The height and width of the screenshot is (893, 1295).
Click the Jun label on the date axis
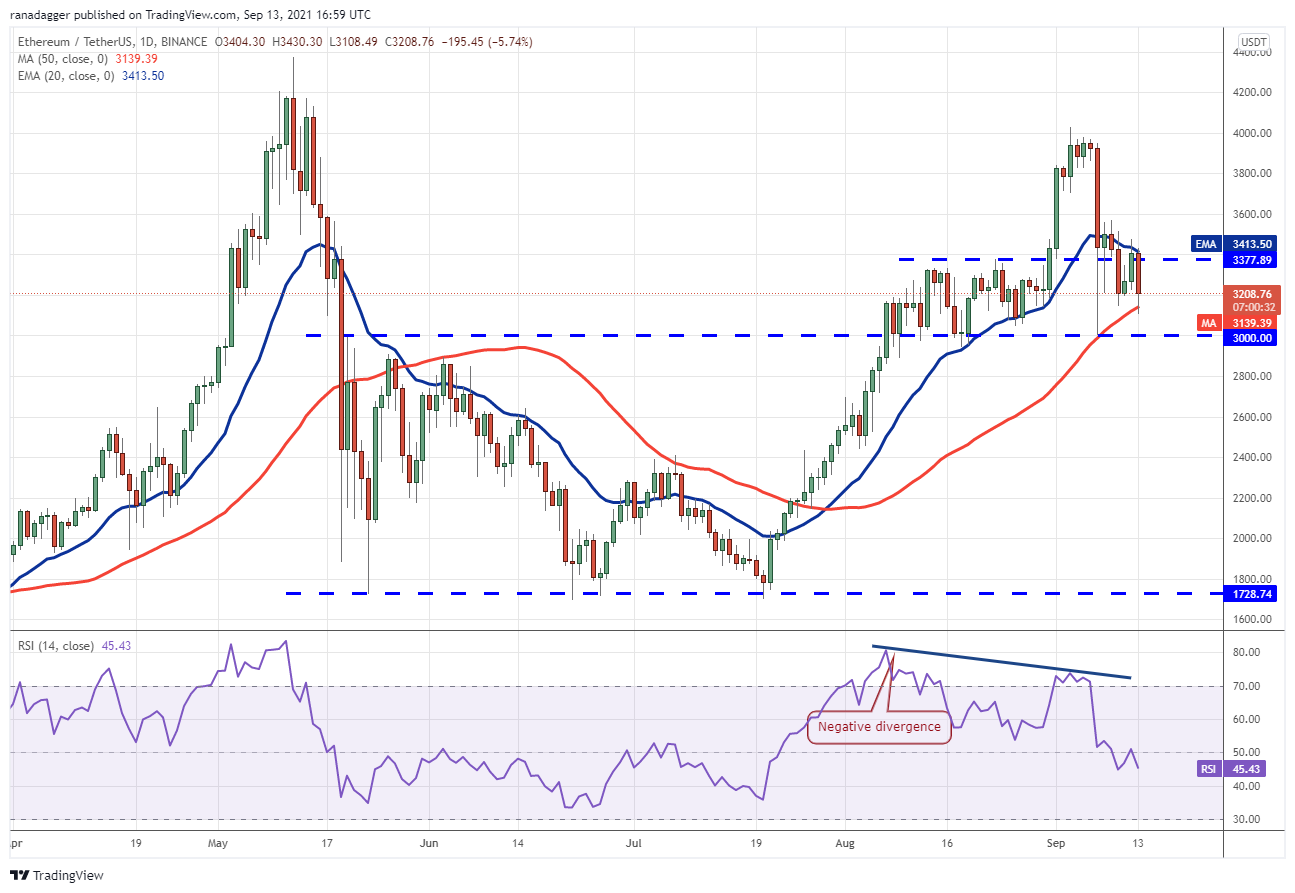point(427,844)
